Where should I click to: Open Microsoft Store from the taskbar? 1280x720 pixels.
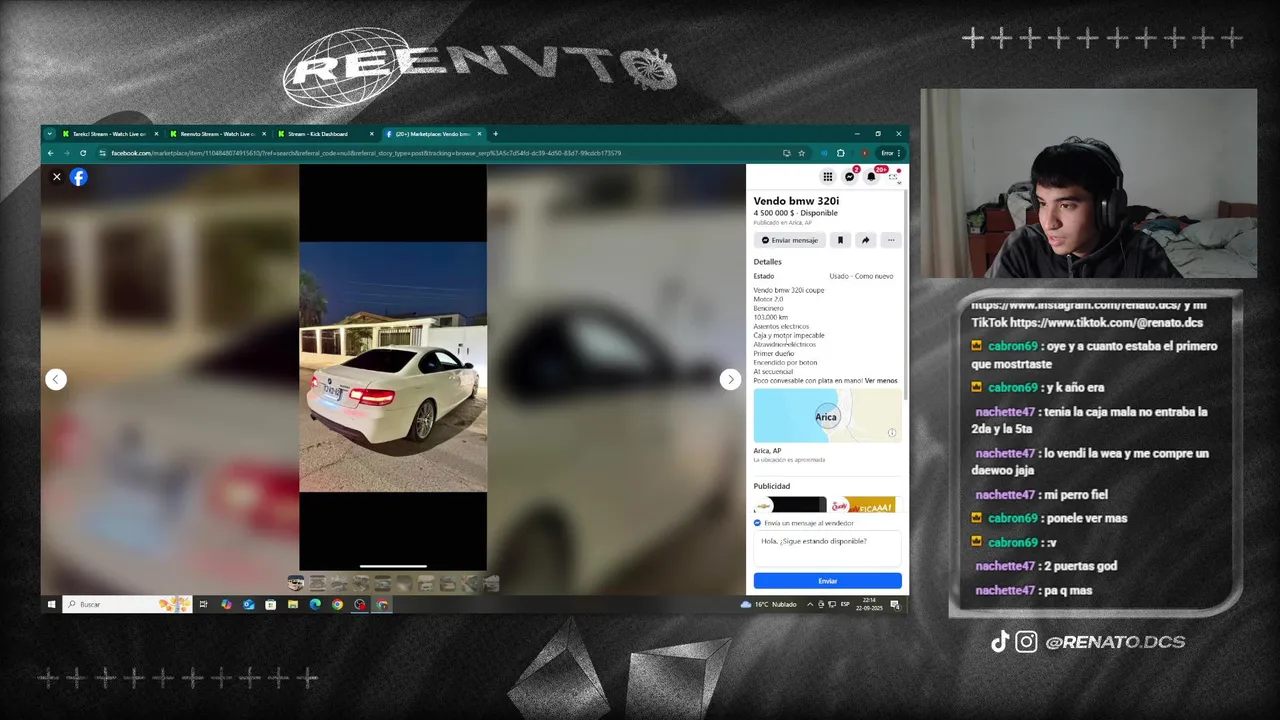[x=270, y=604]
